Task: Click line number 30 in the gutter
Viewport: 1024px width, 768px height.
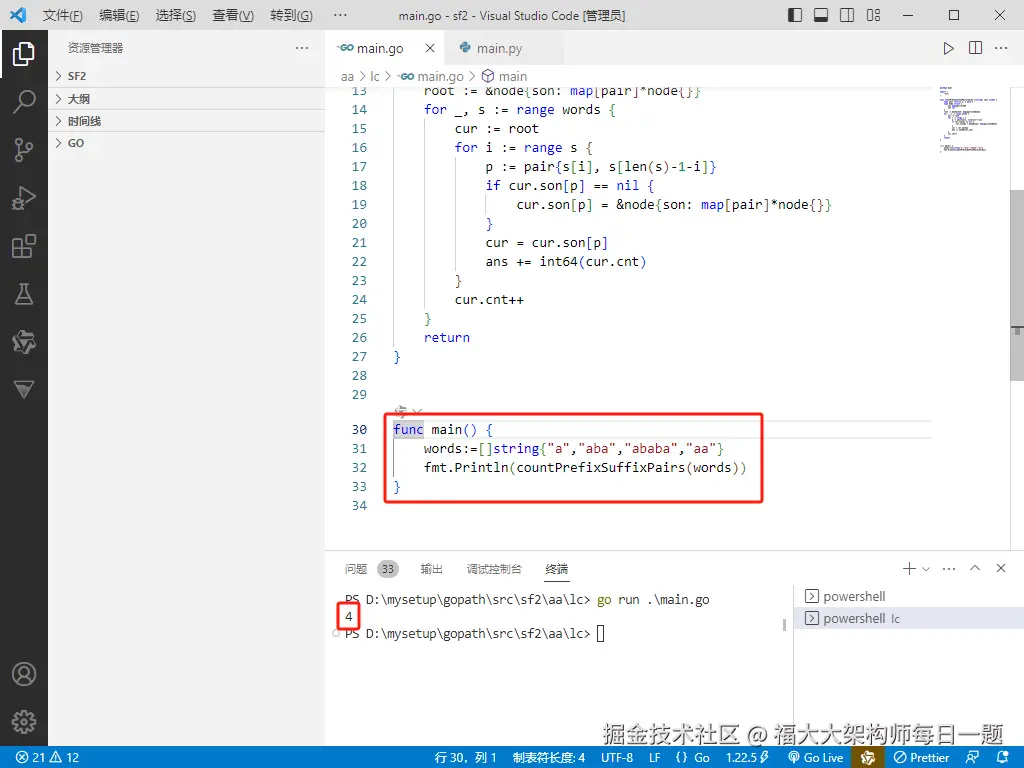Action: [x=359, y=430]
